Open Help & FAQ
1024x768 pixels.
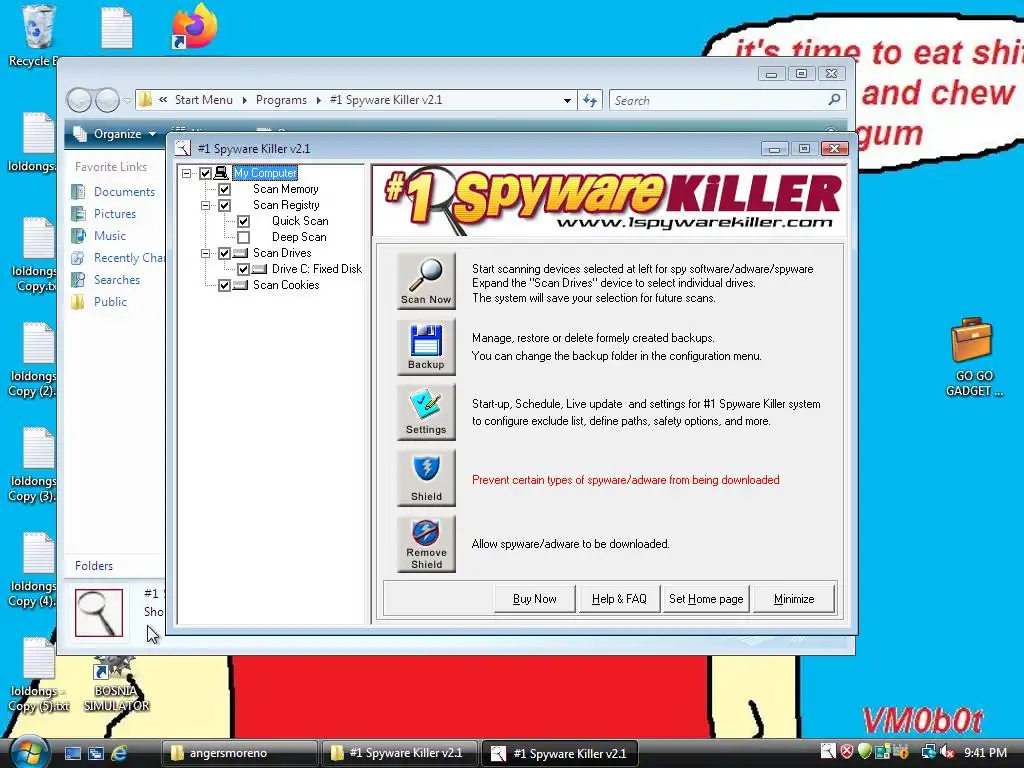click(619, 599)
